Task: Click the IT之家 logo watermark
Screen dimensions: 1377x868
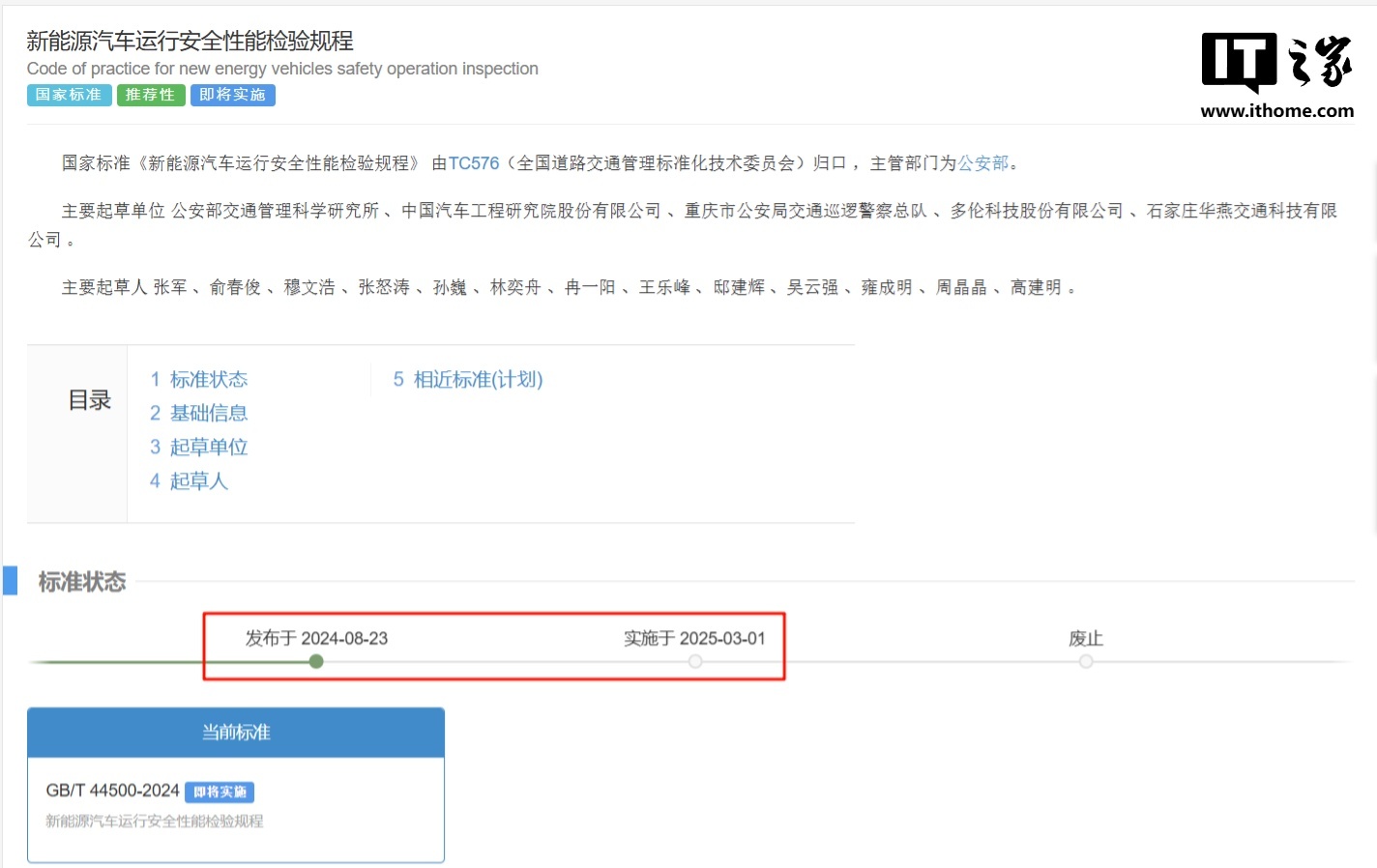Action: pyautogui.click(x=1276, y=61)
